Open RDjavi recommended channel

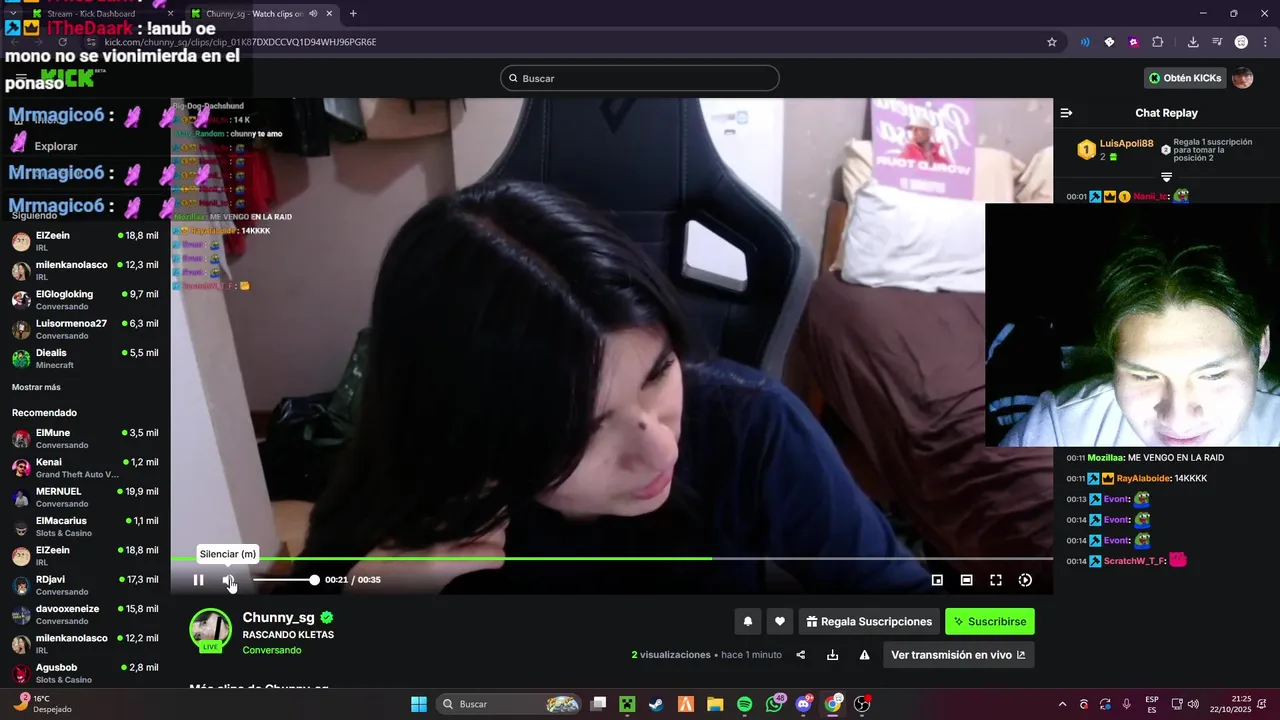(x=85, y=585)
